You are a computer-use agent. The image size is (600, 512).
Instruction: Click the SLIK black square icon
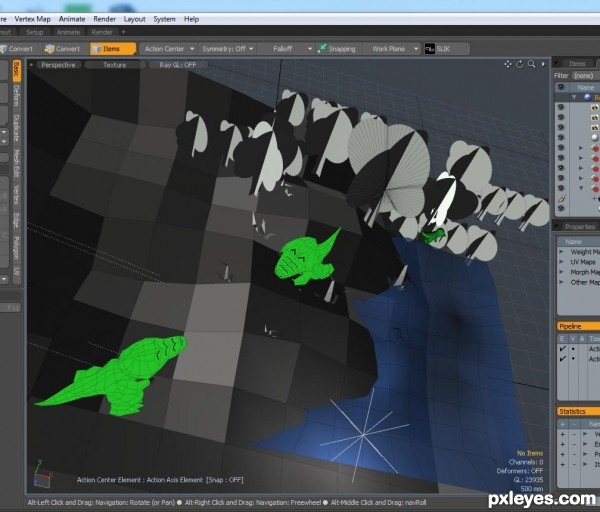[430, 49]
